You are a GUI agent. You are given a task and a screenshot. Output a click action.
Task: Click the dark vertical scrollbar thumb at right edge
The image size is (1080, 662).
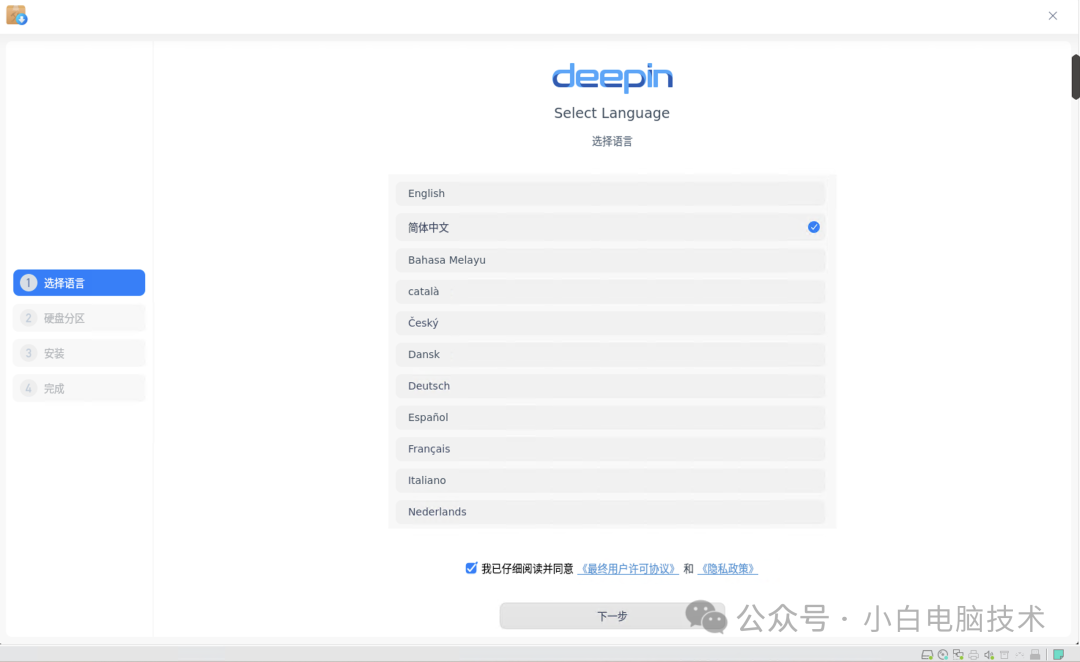(x=1075, y=76)
